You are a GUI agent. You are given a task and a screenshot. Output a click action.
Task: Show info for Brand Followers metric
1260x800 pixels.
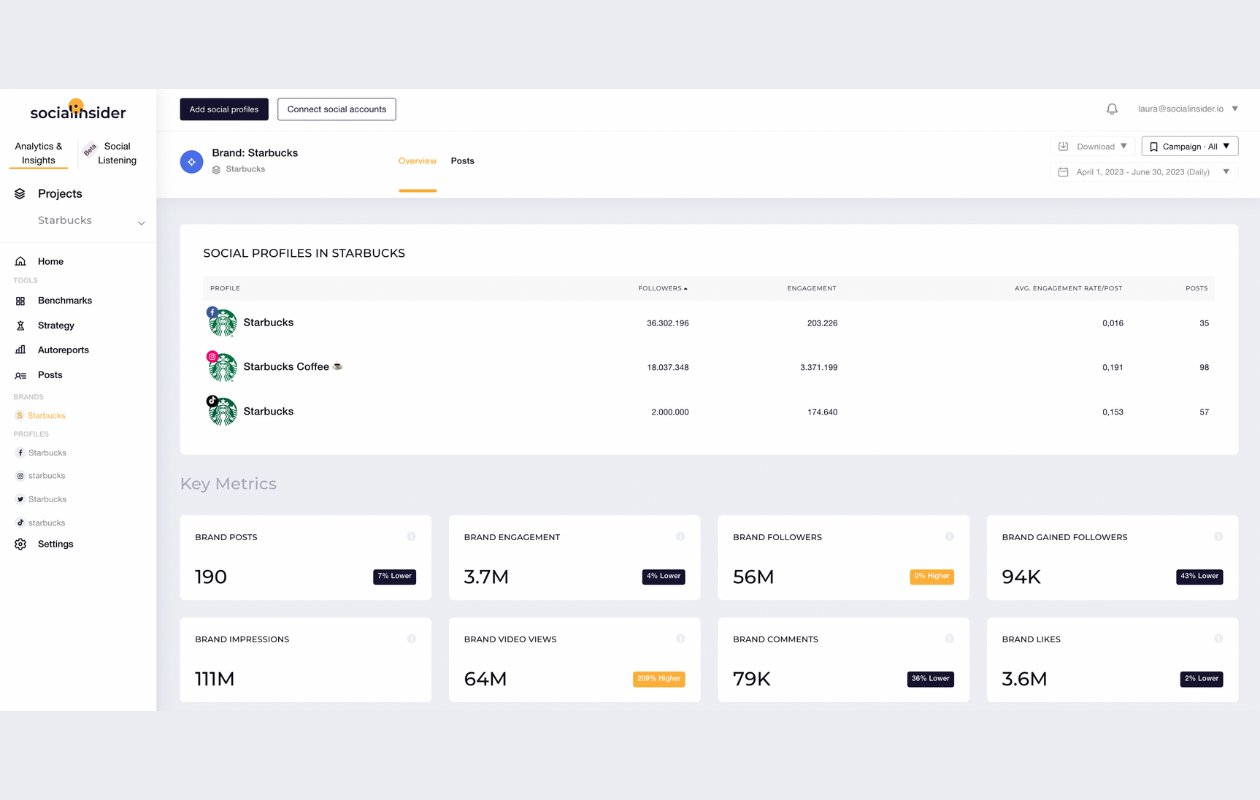(949, 537)
